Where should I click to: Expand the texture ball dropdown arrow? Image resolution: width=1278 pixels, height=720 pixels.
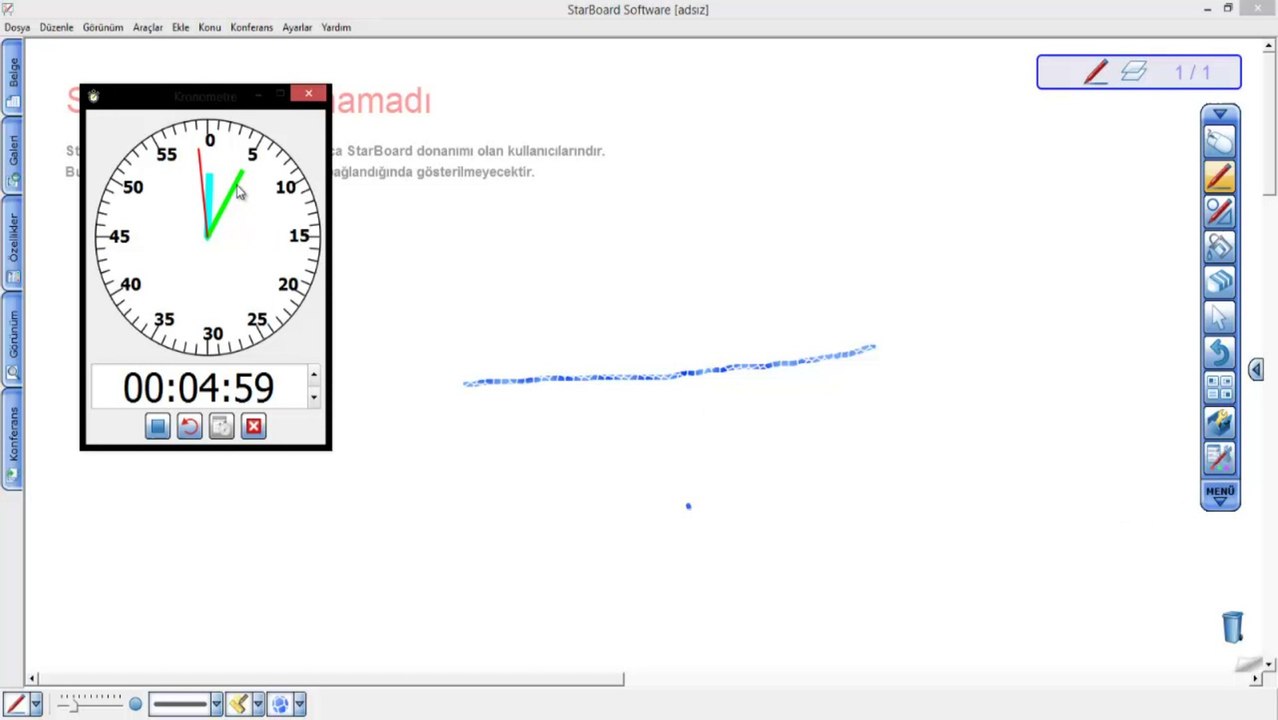point(300,704)
